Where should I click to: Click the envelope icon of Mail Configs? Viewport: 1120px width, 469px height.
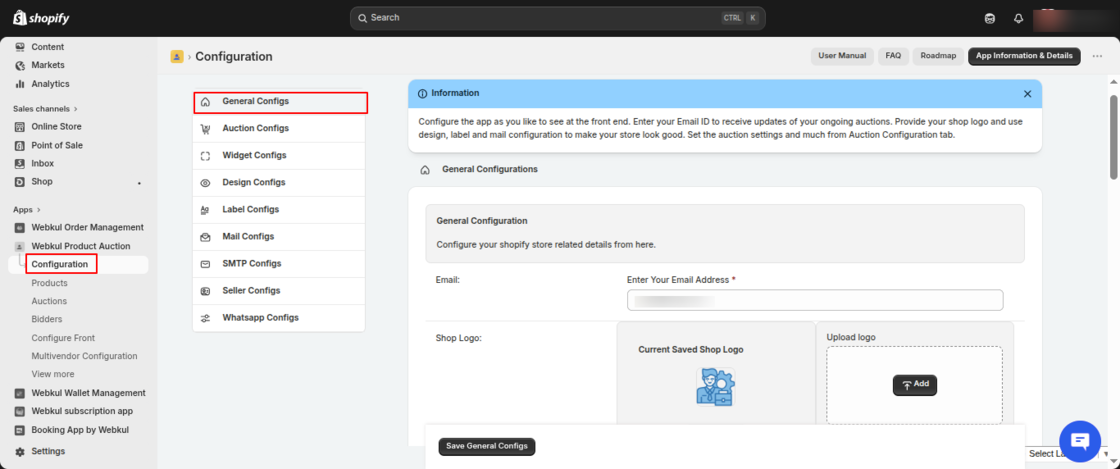point(206,237)
